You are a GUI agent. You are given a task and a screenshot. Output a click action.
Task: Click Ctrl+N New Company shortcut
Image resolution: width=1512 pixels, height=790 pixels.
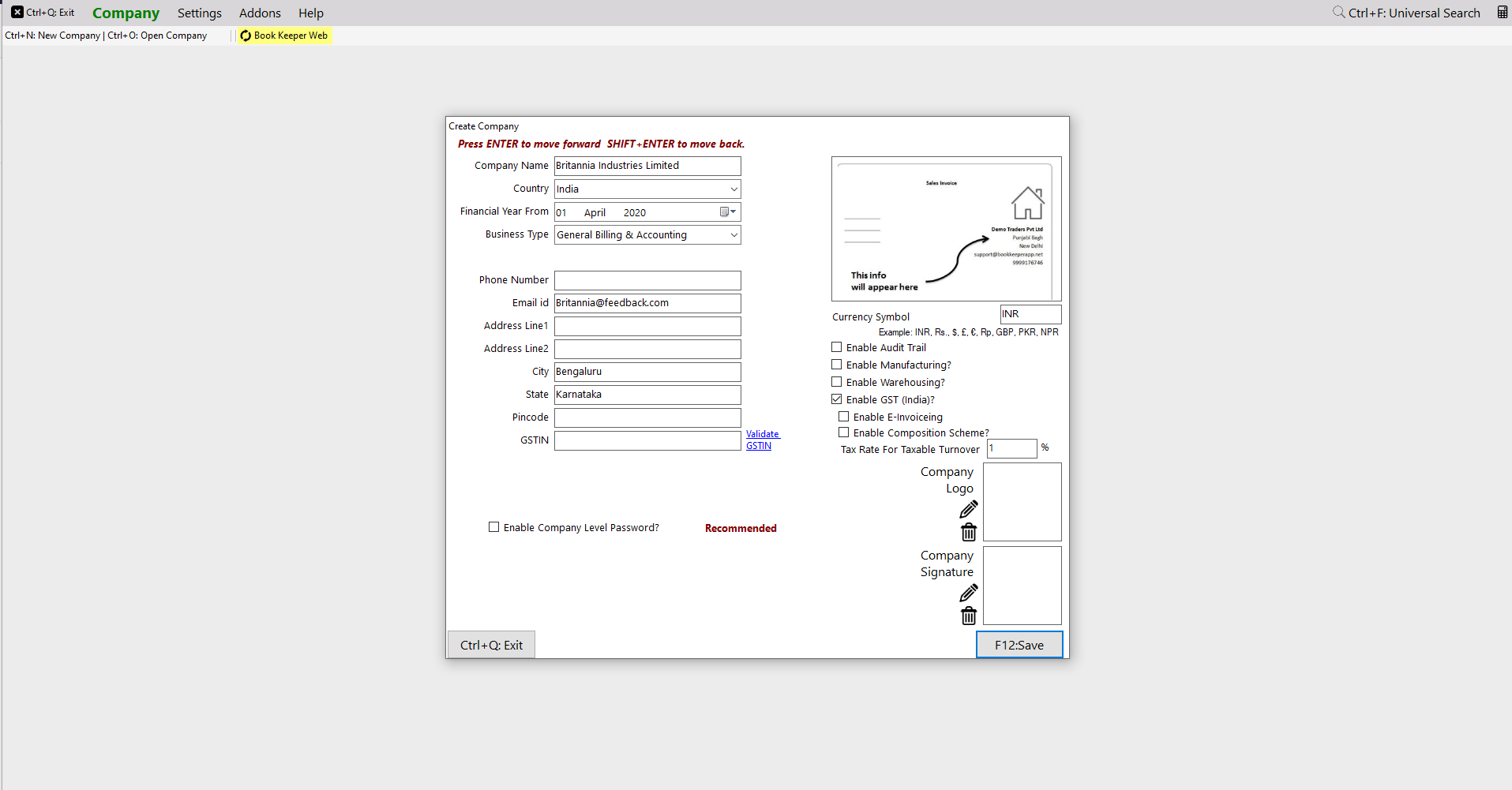coord(52,36)
